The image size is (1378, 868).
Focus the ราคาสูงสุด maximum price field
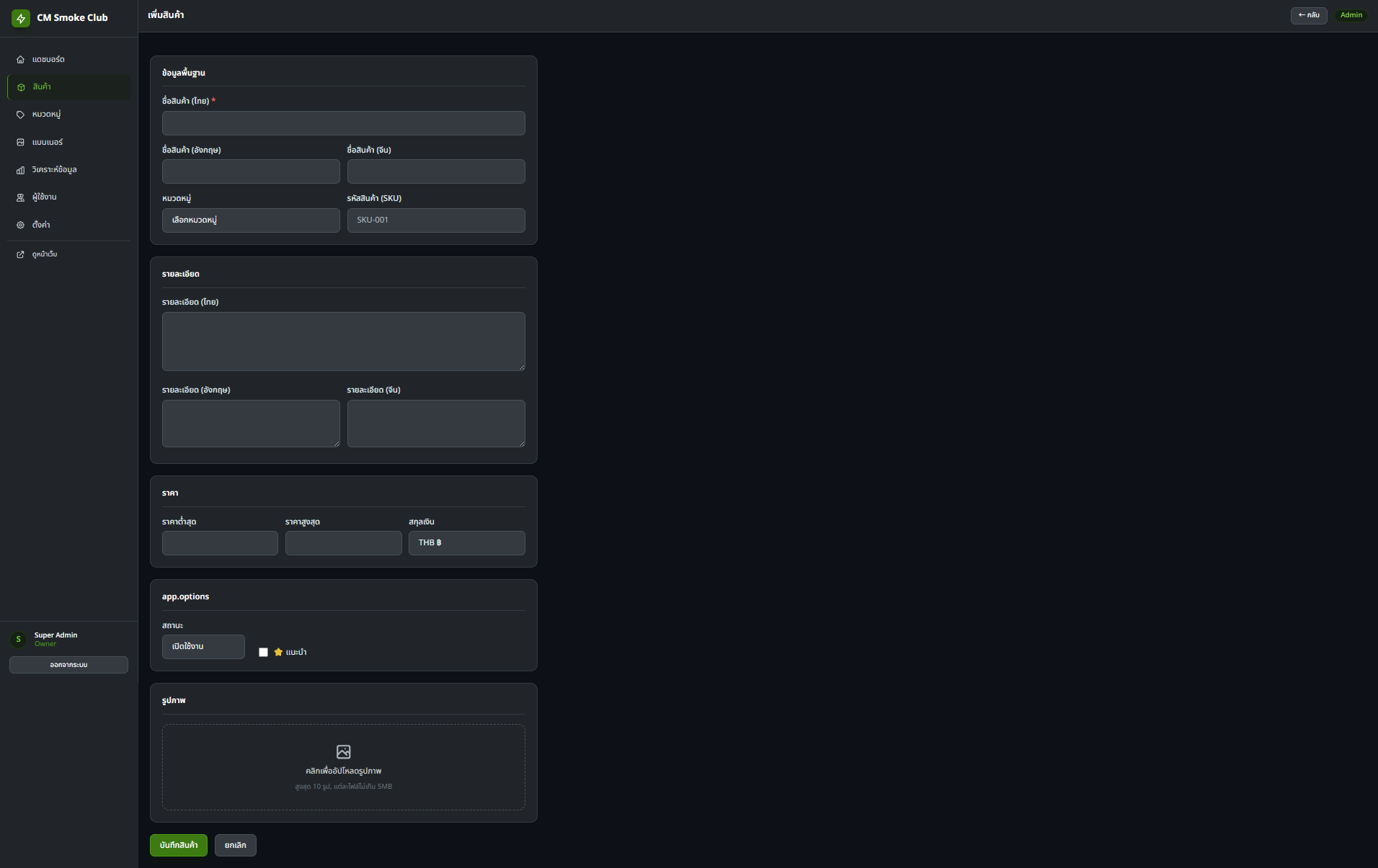[x=344, y=543]
